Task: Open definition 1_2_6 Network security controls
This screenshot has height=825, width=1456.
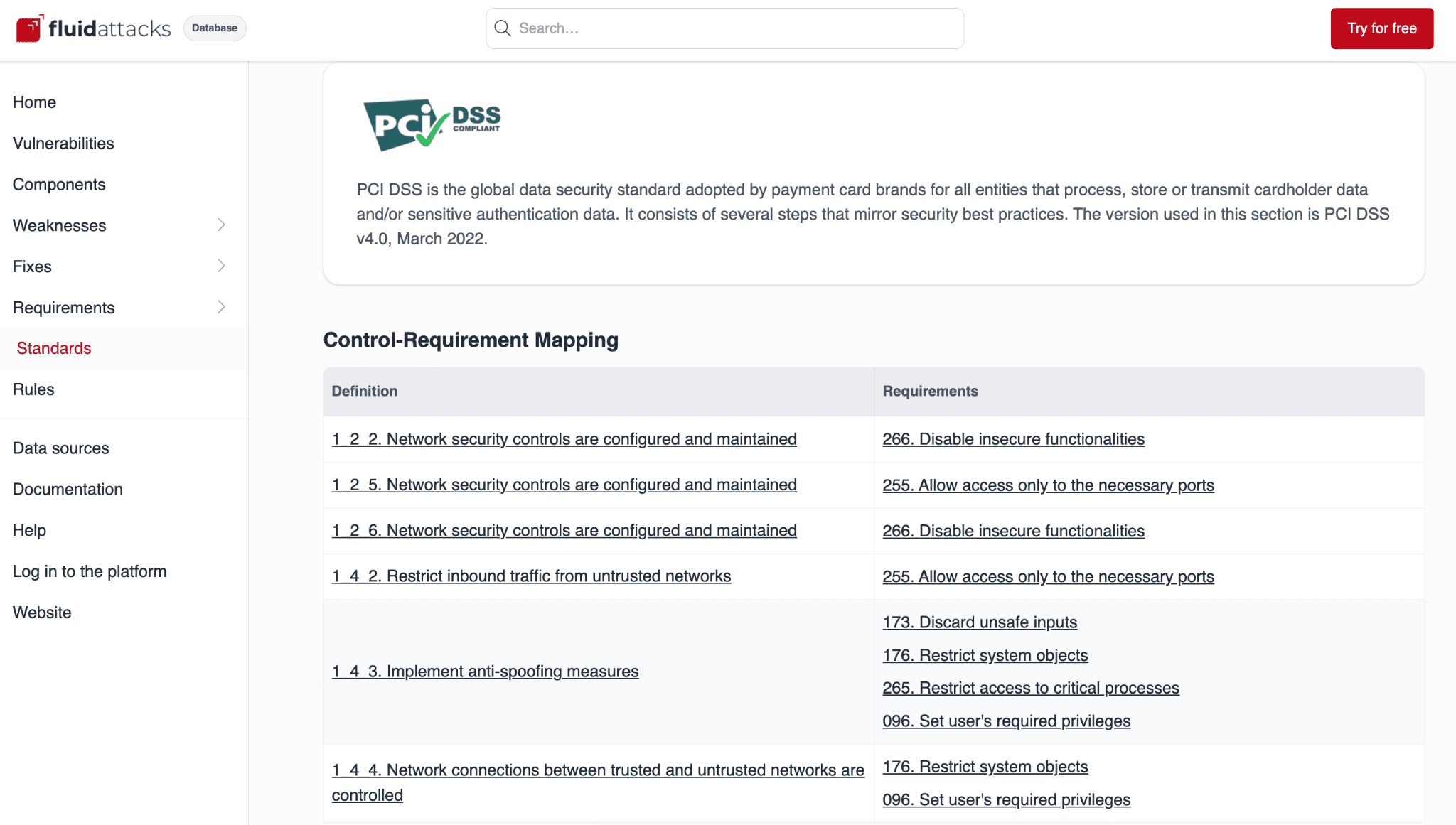Action: click(564, 531)
